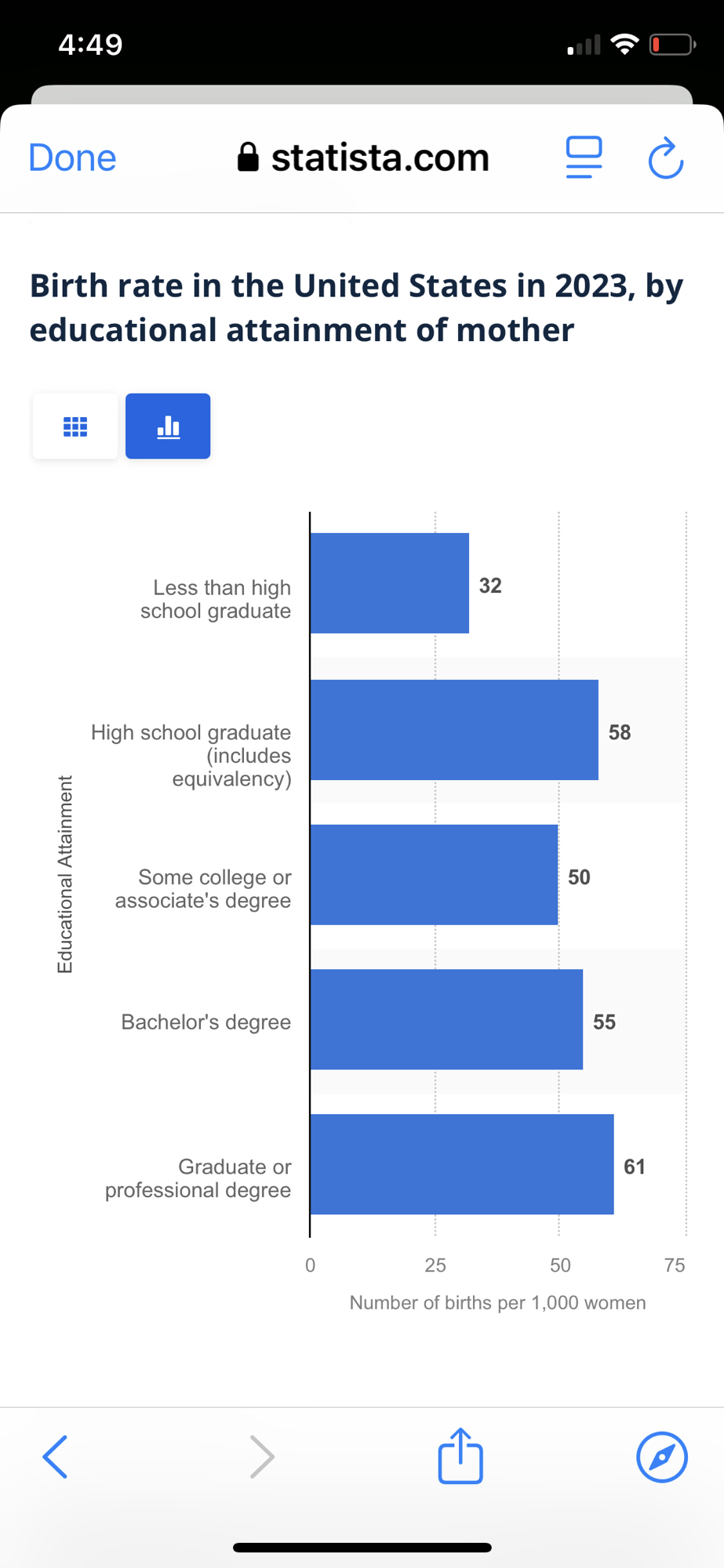Tap the Done button
Viewport: 724px width, 1568px height.
coord(72,158)
